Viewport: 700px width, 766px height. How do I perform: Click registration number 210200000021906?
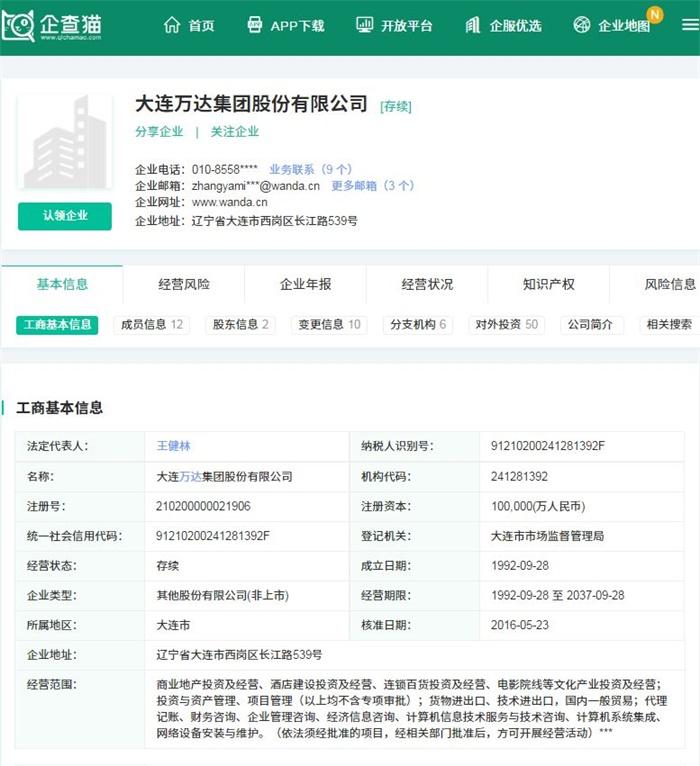(x=203, y=506)
